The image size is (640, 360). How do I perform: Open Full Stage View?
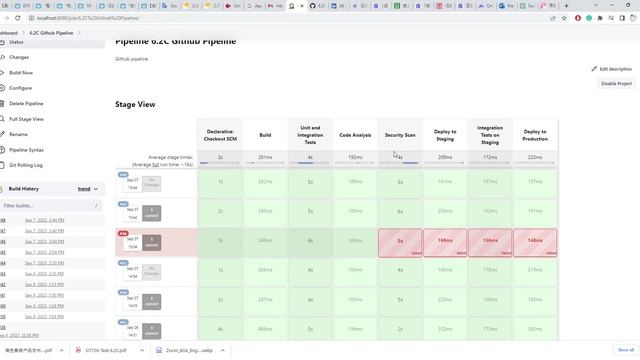26,119
